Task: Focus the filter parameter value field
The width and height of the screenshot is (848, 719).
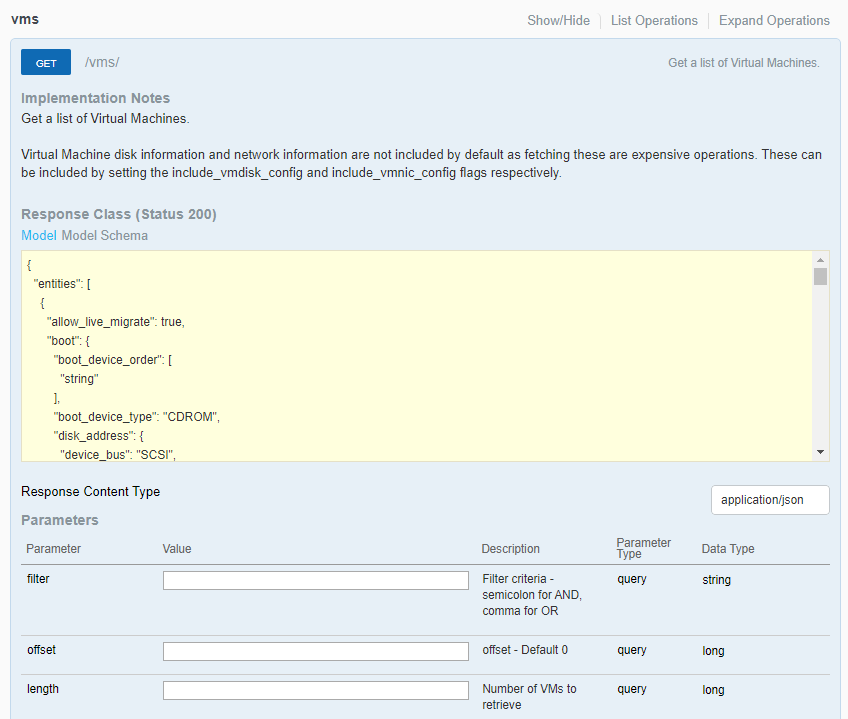Action: click(x=315, y=581)
